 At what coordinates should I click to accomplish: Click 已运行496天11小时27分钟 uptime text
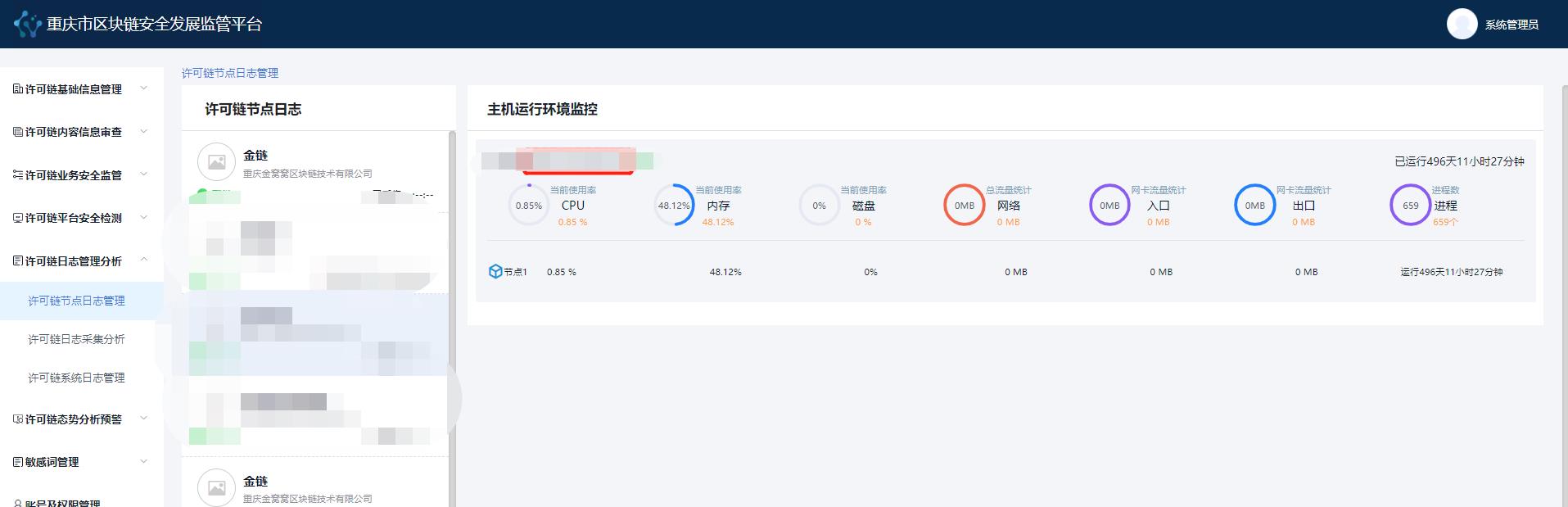click(1460, 161)
